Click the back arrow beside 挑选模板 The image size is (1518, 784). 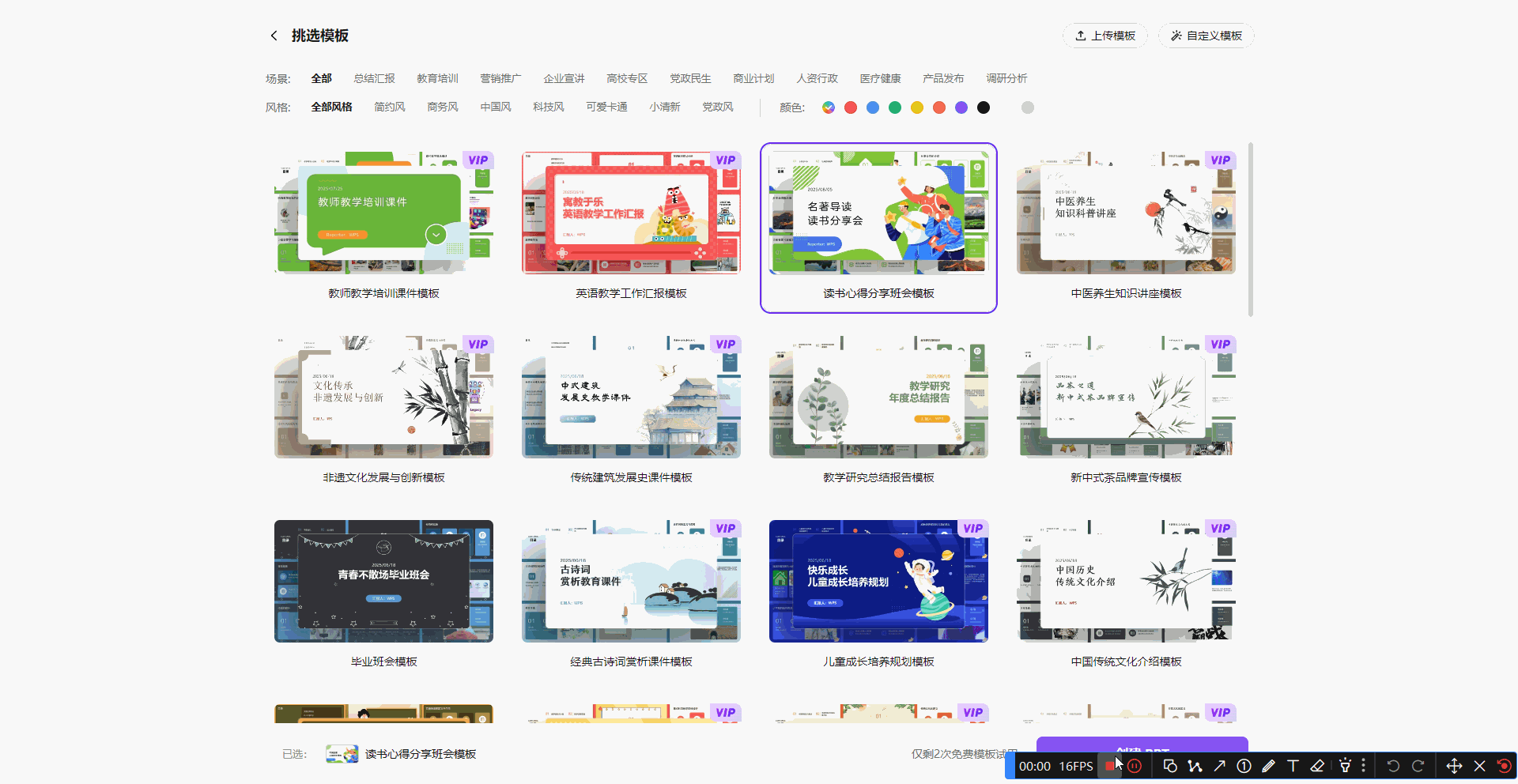pyautogui.click(x=274, y=36)
